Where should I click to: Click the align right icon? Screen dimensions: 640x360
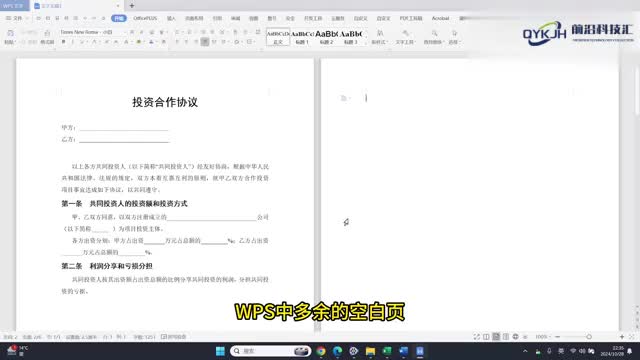click(x=196, y=42)
